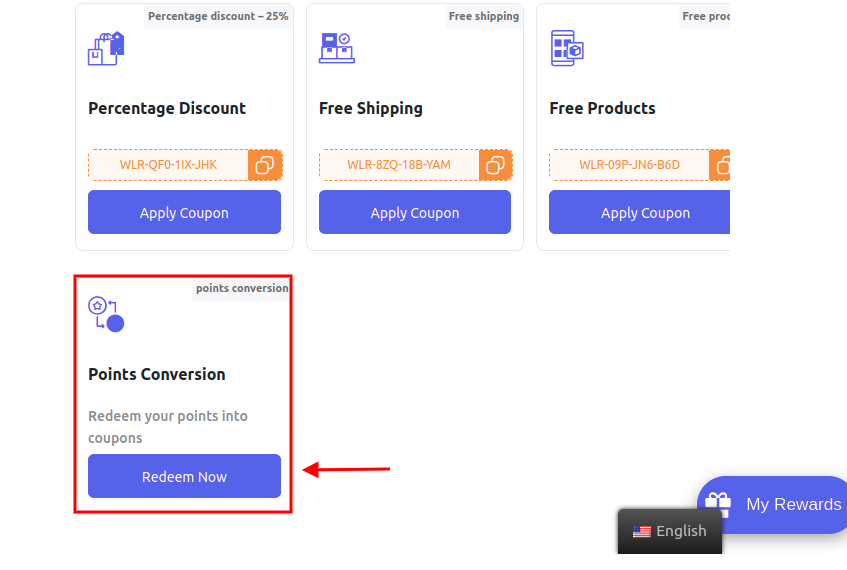Copy the WLR-09P-JN6-B6D coupon code
The width and height of the screenshot is (847, 570).
(x=721, y=165)
